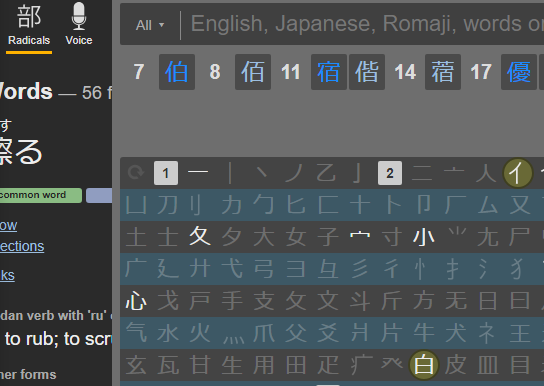This screenshot has width=544, height=386.
Task: Deselect the イ person radical
Action: click(518, 173)
